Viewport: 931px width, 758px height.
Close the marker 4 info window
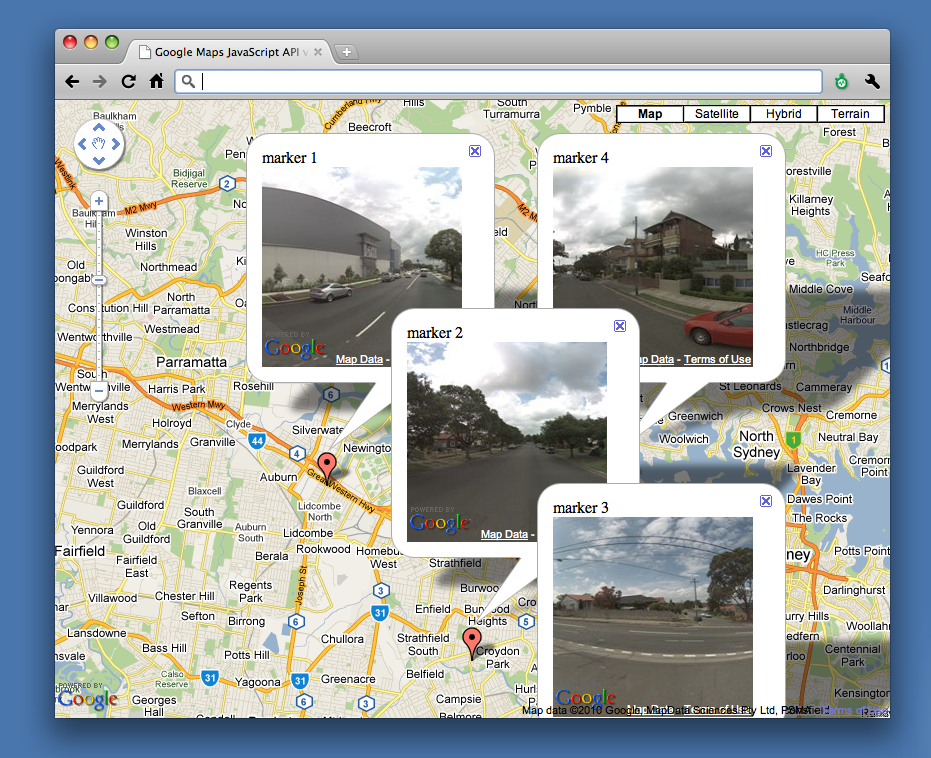click(765, 151)
